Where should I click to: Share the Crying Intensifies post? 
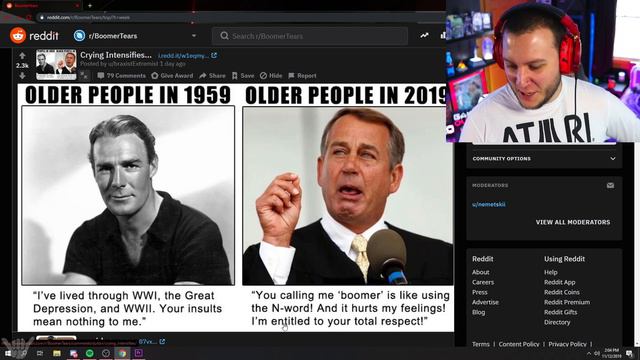pos(212,76)
